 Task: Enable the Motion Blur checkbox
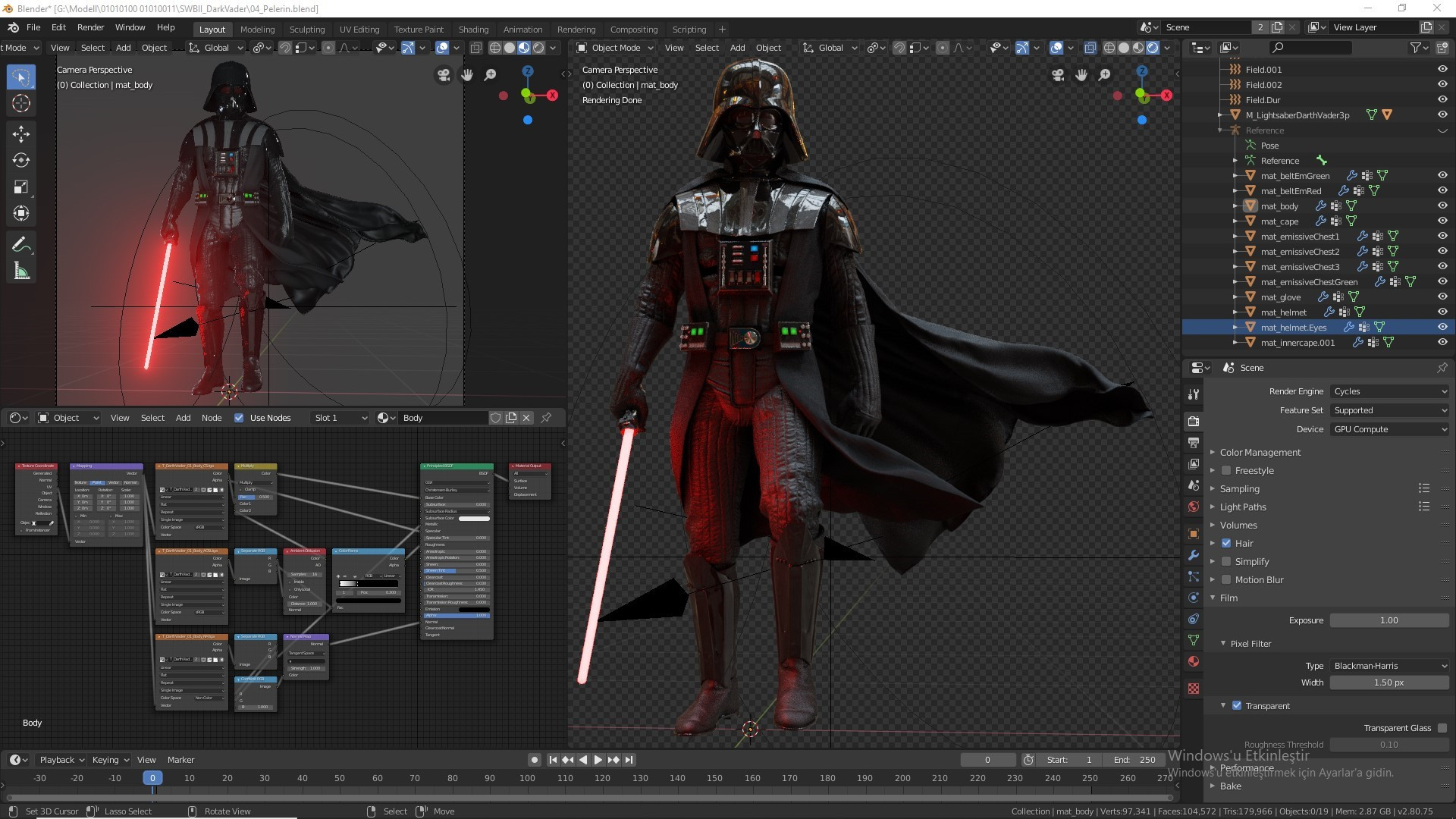pyautogui.click(x=1226, y=580)
